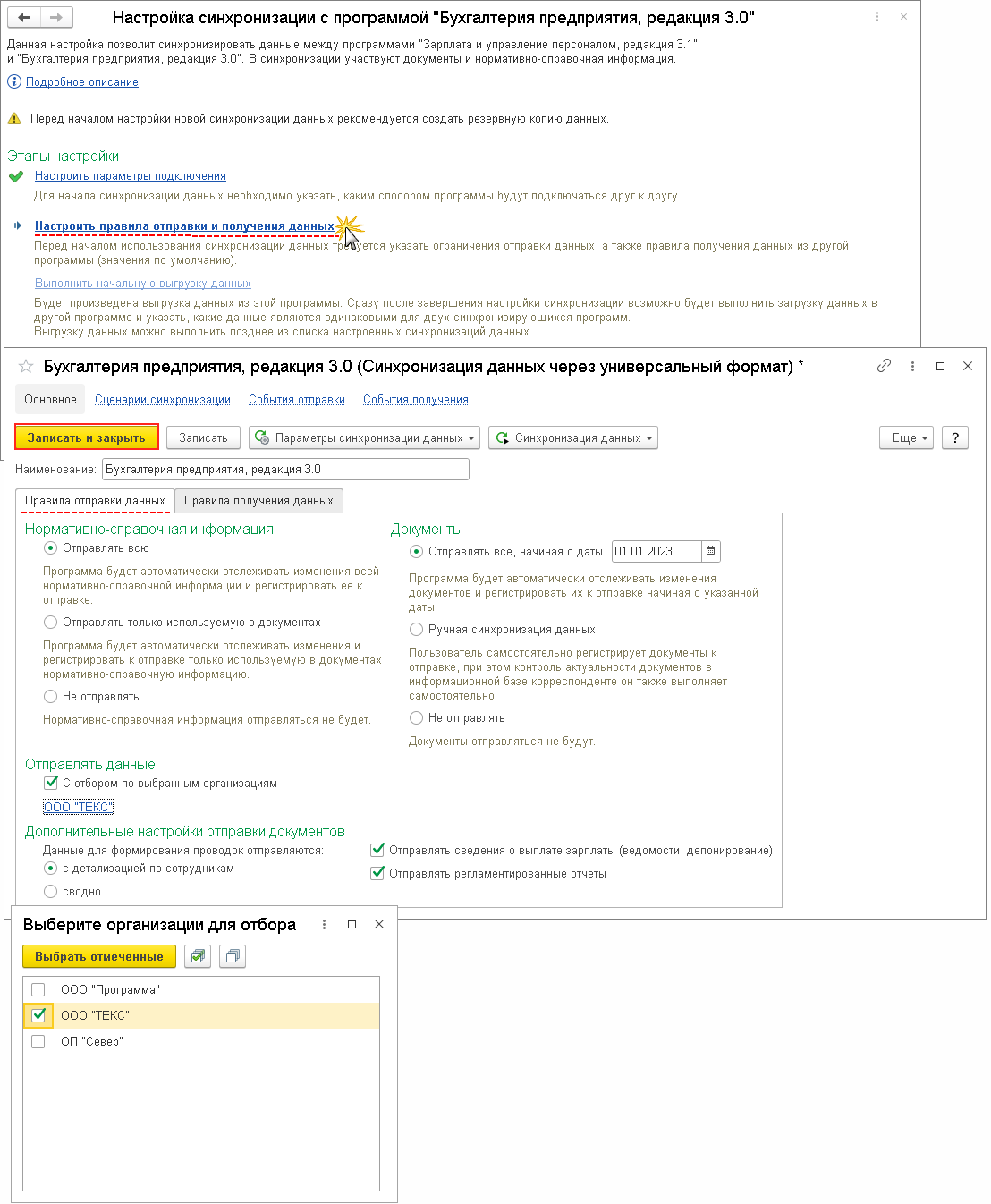Viewport: 991px width, 1204px height.
Task: Click the check all organizations icon
Action: 198,956
